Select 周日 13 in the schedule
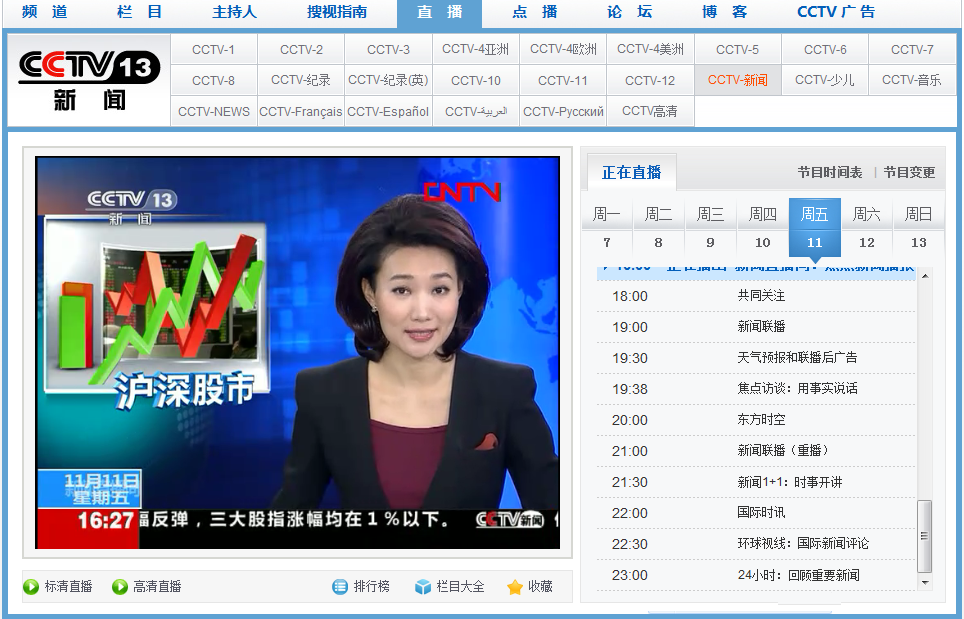 point(919,227)
